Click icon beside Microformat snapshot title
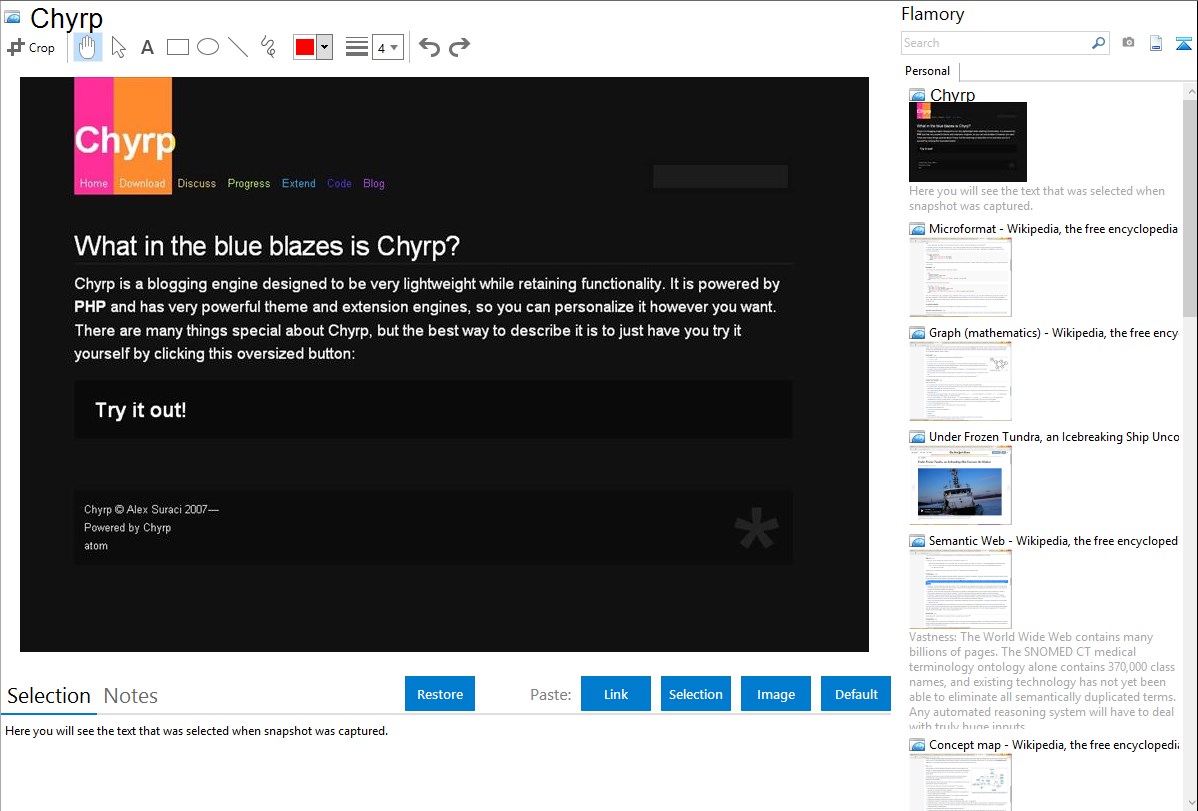 917,229
